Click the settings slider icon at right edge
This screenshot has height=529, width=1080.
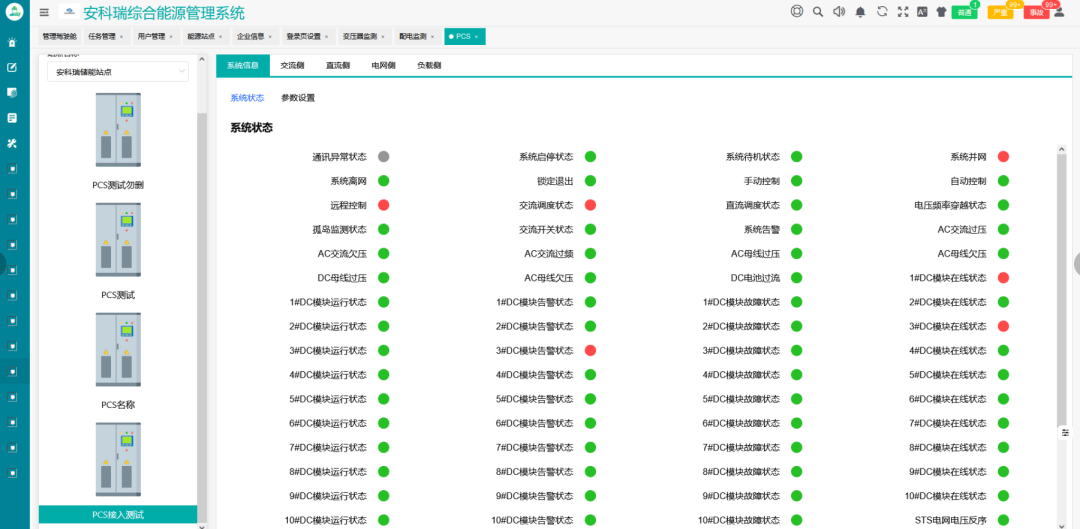pyautogui.click(x=1066, y=433)
